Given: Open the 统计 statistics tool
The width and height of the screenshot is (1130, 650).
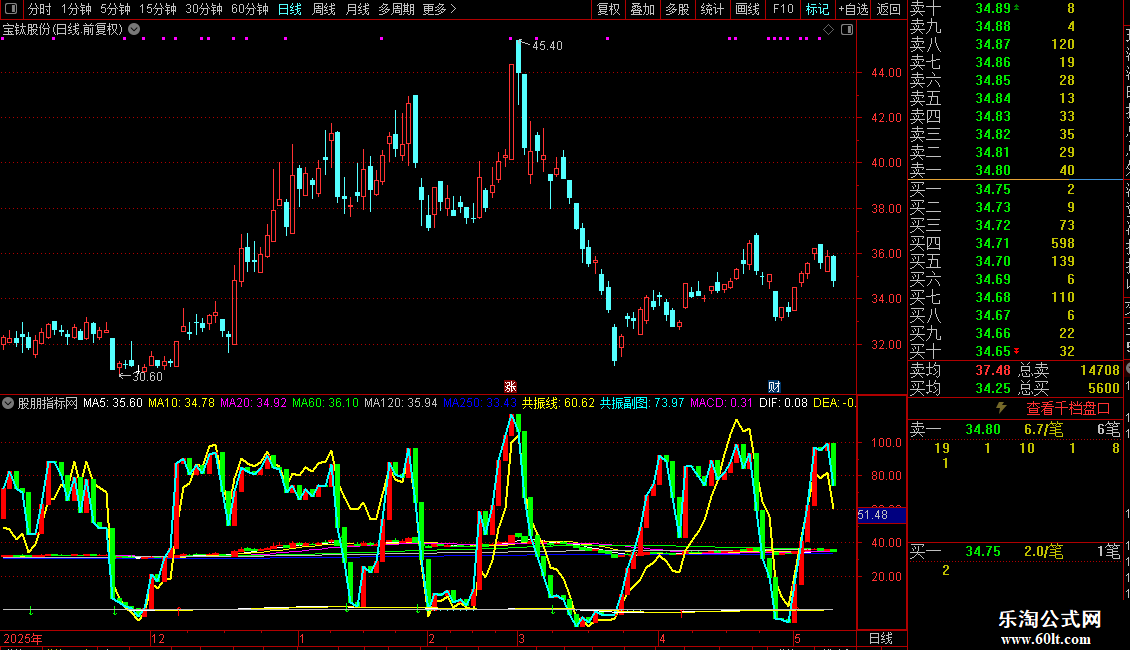Looking at the screenshot, I should pyautogui.click(x=712, y=9).
